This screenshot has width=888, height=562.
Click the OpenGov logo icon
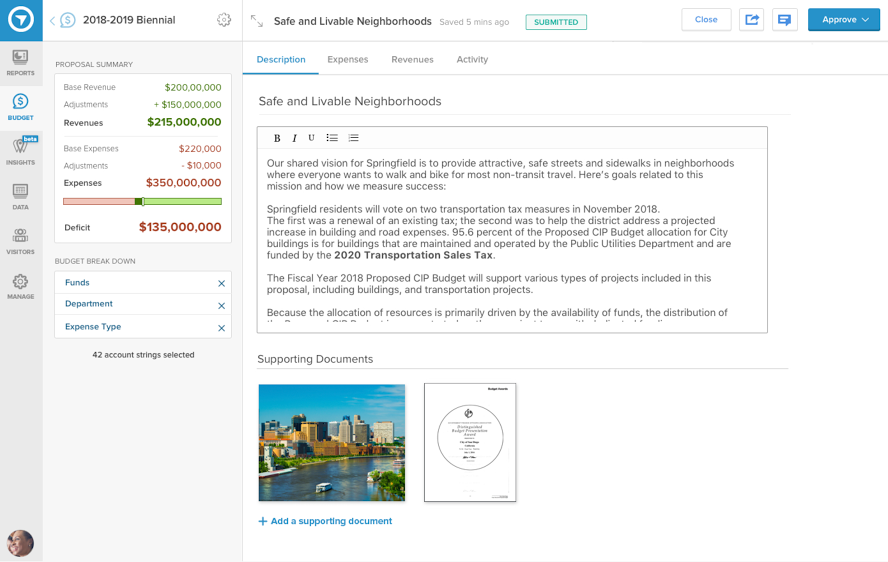(21, 20)
